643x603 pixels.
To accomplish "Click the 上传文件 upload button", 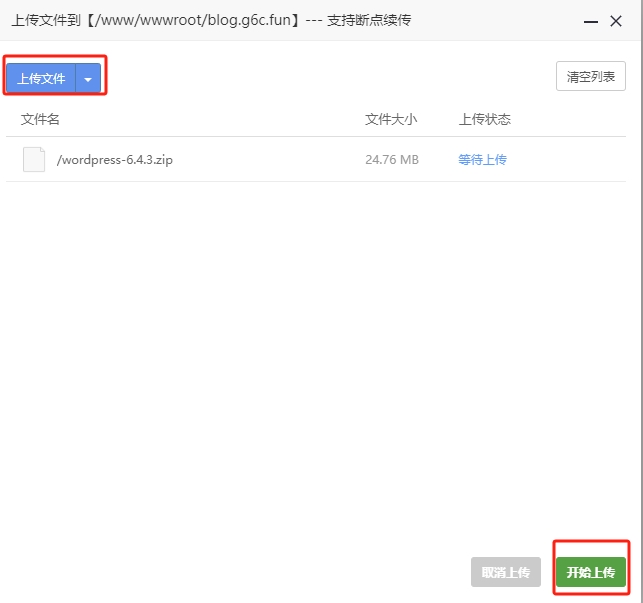I will [41, 78].
